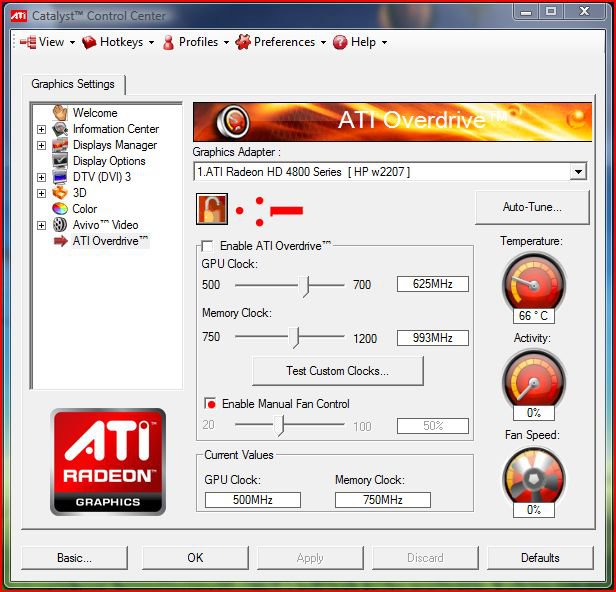This screenshot has width=616, height=592.
Task: Expand the Avivo Video tree node
Action: coord(41,225)
